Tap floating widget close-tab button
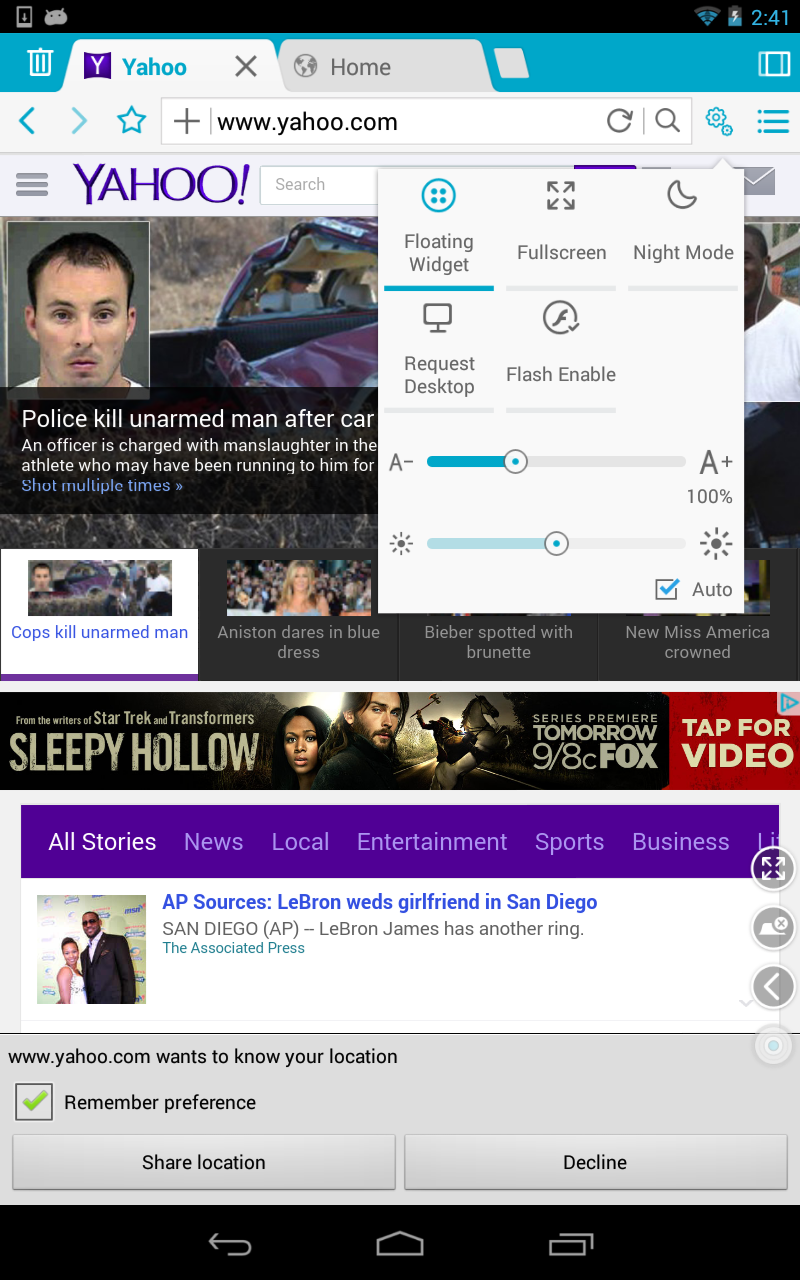 (x=773, y=927)
